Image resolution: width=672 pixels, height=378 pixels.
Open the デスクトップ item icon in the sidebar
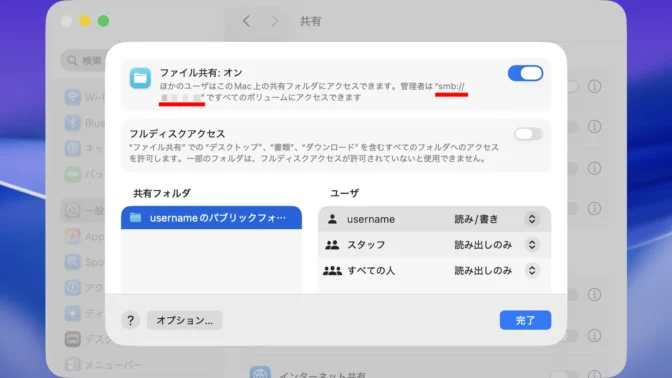pyautogui.click(x=73, y=339)
